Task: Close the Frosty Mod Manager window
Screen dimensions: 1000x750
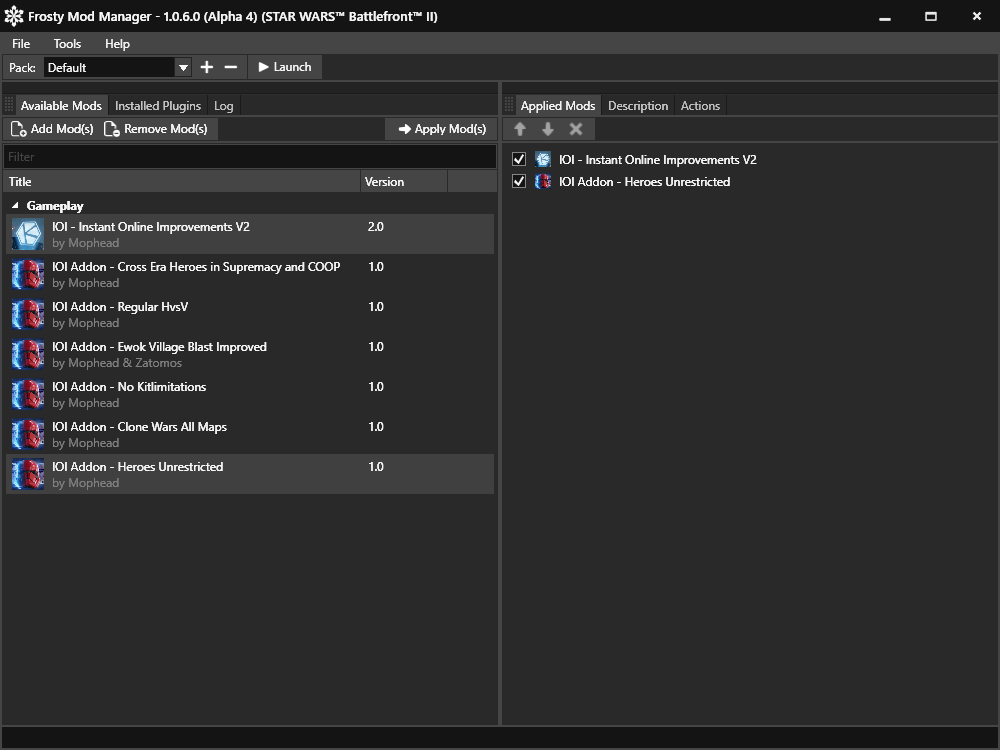Action: tap(976, 17)
